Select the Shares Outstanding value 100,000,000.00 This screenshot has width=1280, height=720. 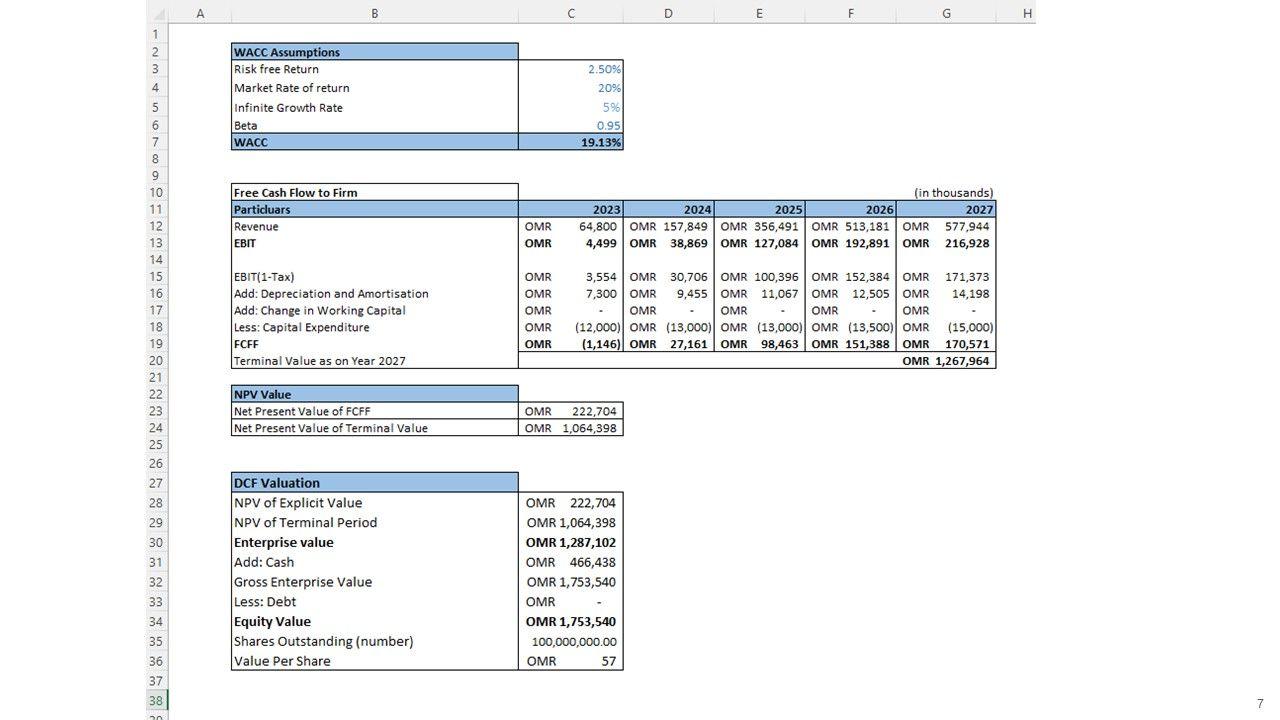pos(571,641)
